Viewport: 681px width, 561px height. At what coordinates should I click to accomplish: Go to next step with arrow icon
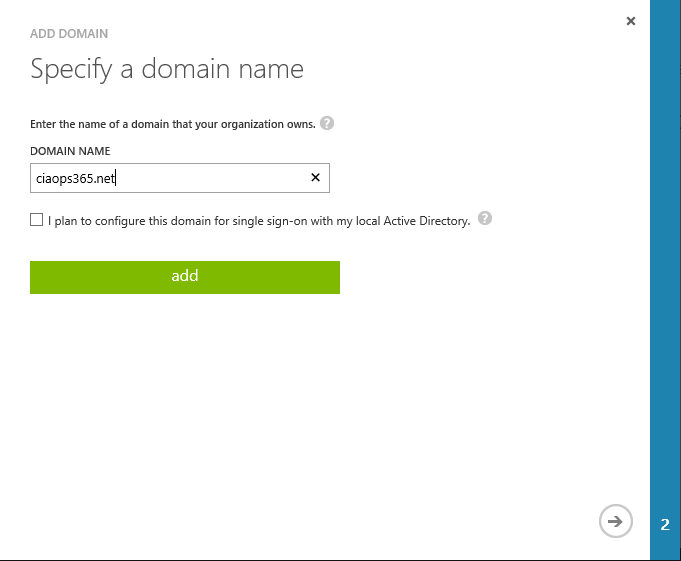616,521
